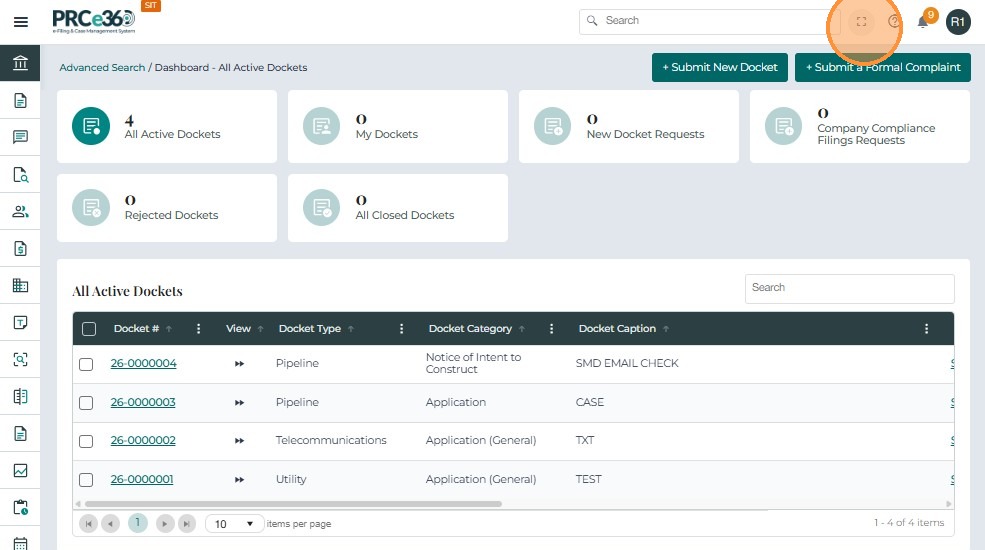Toggle fullscreen mode icon in header

pyautogui.click(x=861, y=21)
